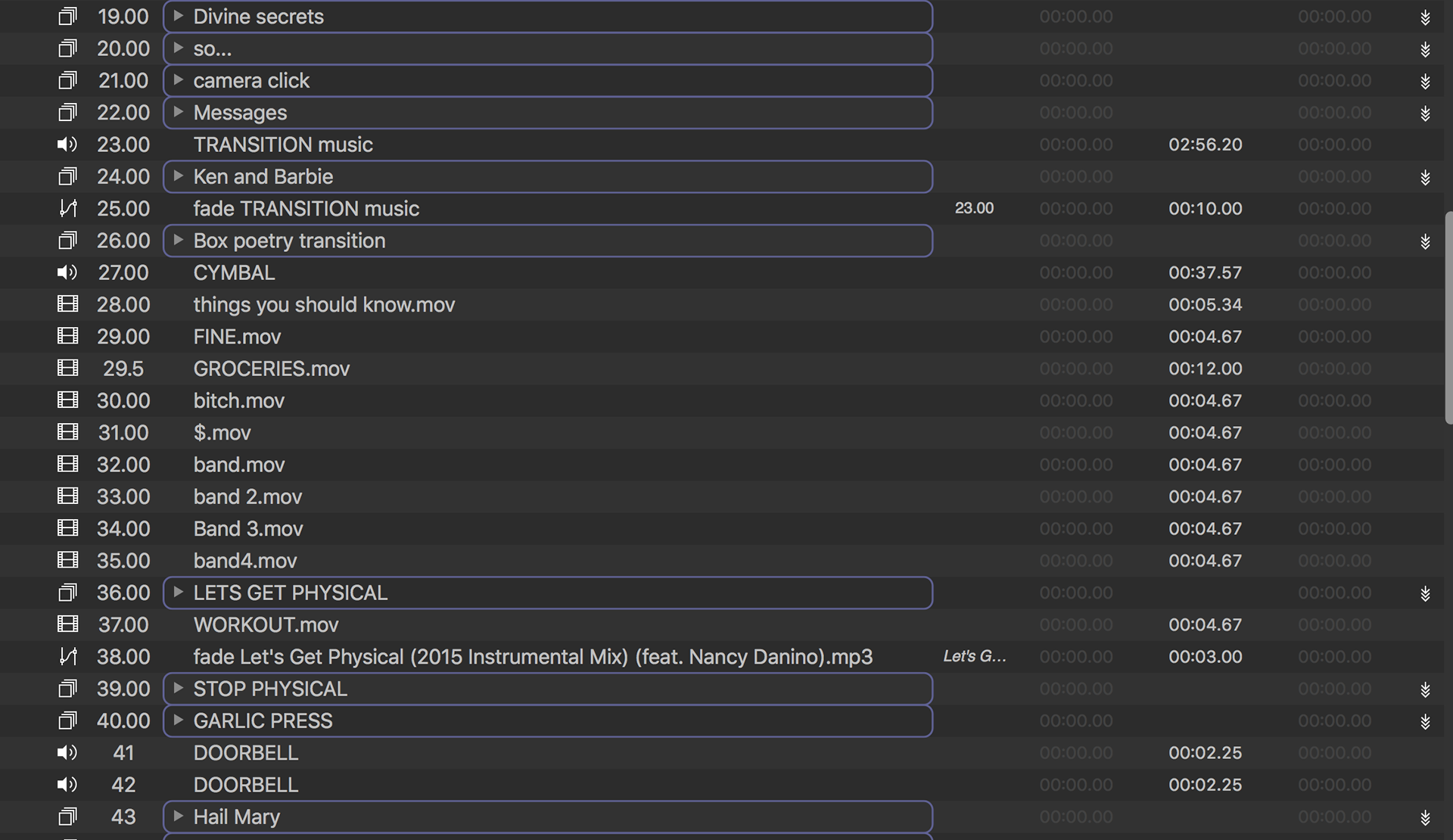Expand the GARLIC PRESS group cue
Screen dimensions: 1453x840
(x=178, y=720)
